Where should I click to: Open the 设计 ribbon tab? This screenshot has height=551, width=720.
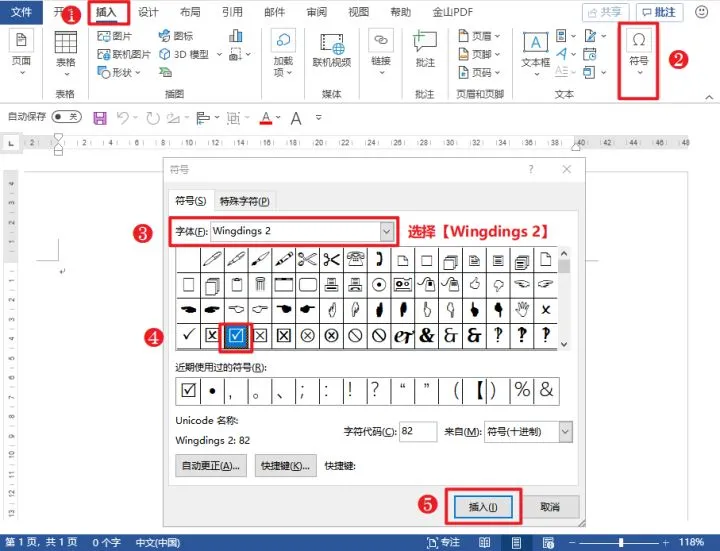coord(148,12)
